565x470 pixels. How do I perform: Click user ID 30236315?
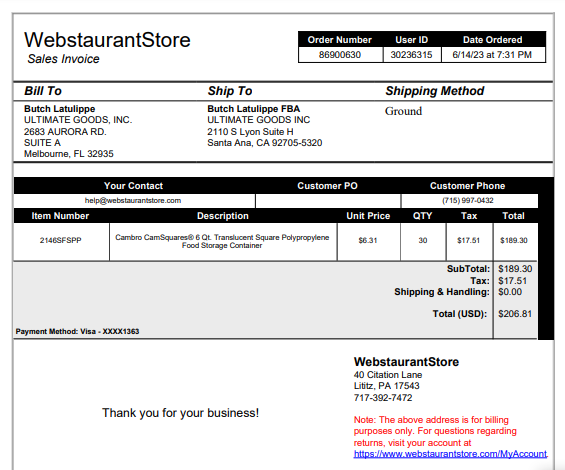pyautogui.click(x=411, y=55)
